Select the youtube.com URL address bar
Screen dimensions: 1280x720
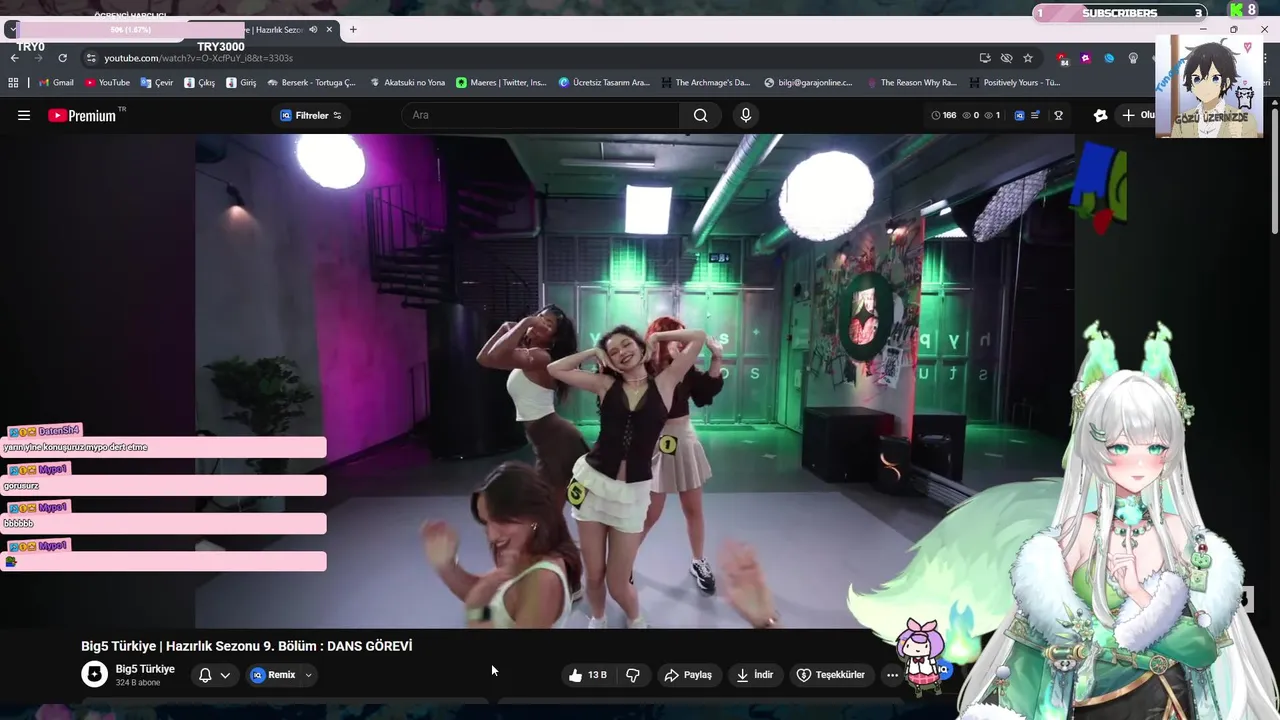coord(198,58)
